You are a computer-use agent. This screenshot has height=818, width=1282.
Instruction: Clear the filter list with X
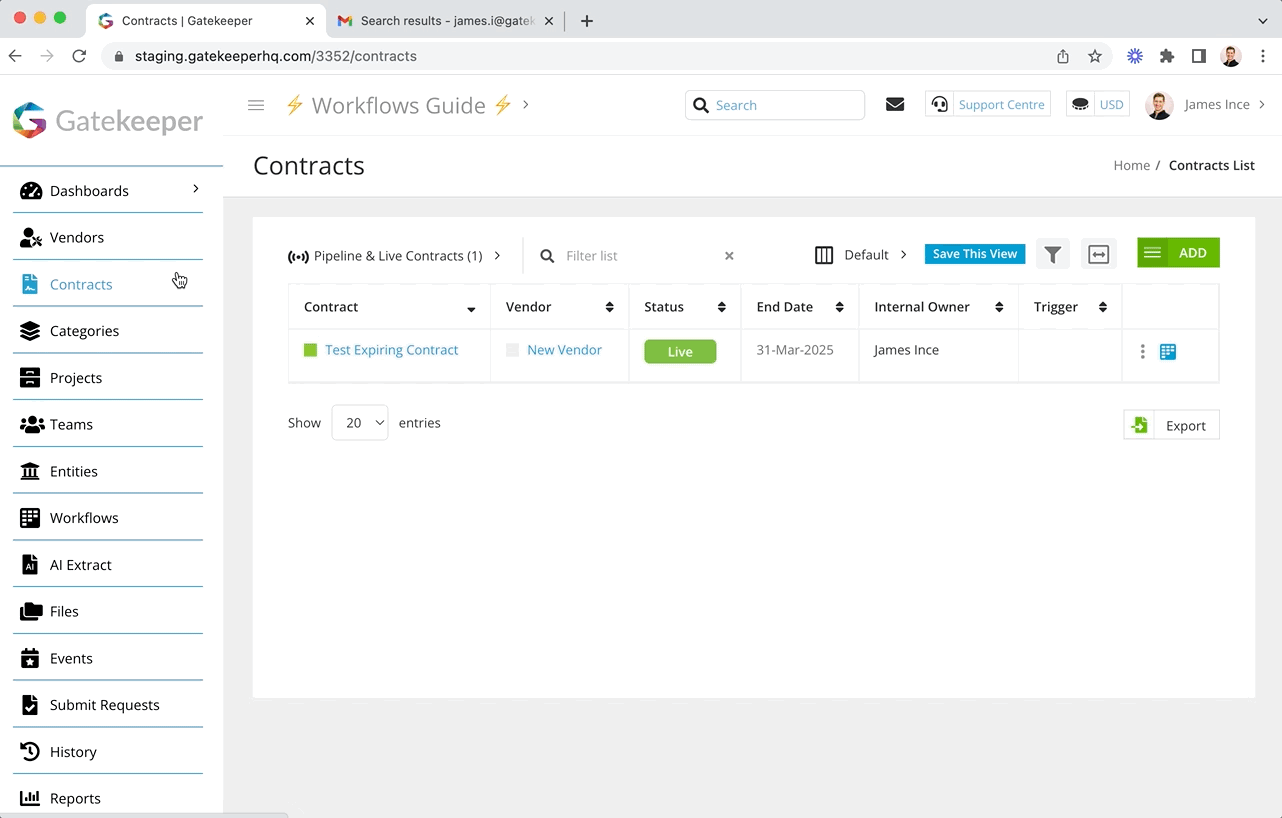coord(729,256)
